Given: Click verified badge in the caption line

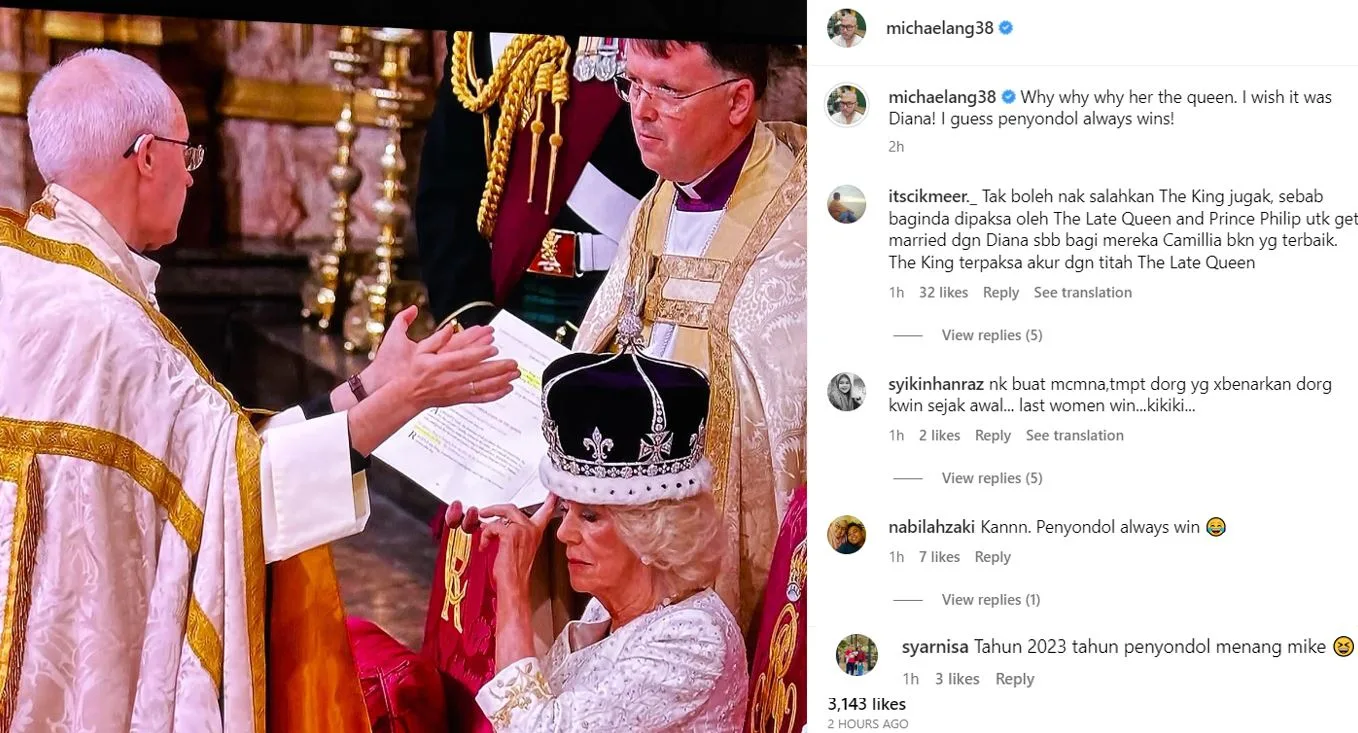Looking at the screenshot, I should [x=1009, y=97].
